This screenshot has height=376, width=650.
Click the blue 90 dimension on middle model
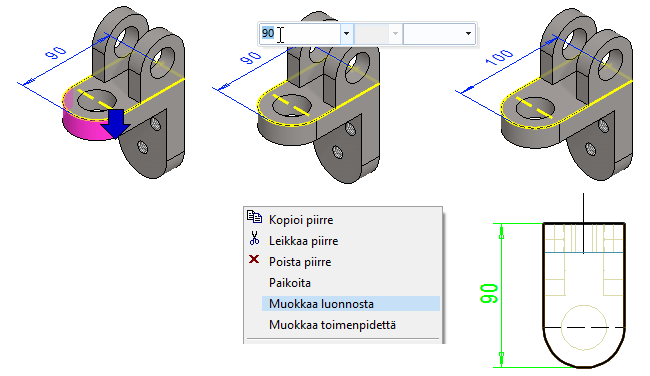click(251, 58)
